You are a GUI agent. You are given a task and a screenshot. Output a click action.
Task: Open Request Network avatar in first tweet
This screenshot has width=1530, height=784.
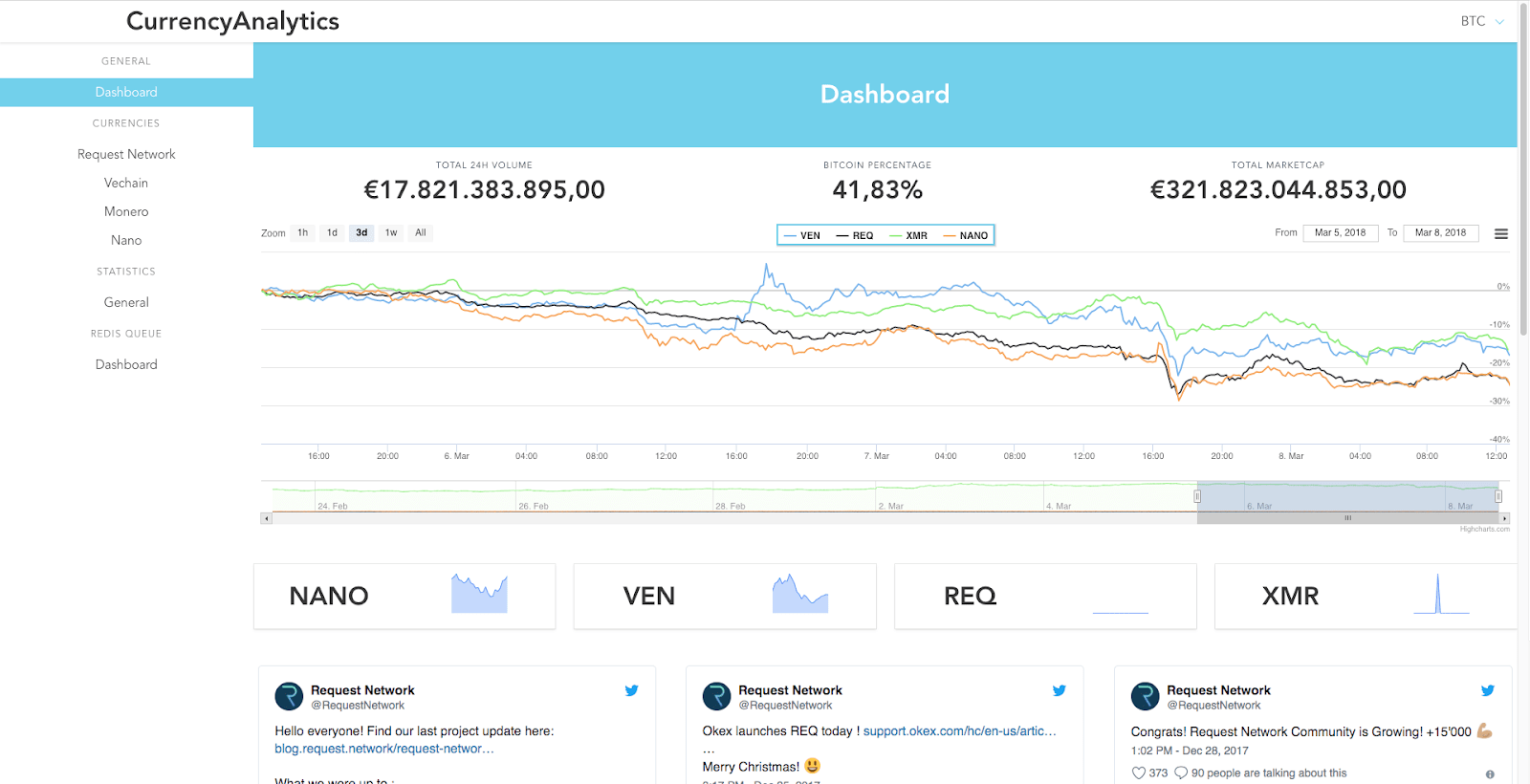click(289, 696)
